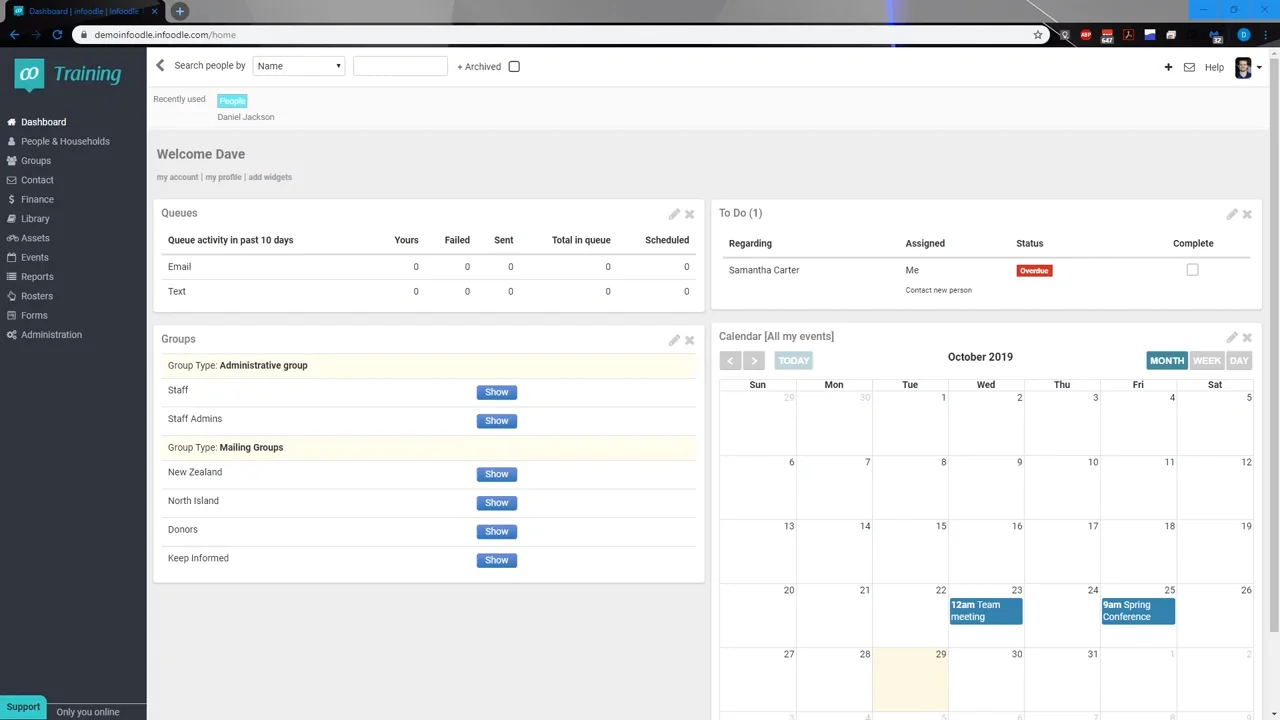Open Events in sidebar
Screen dimensions: 1280x720
pos(34,257)
